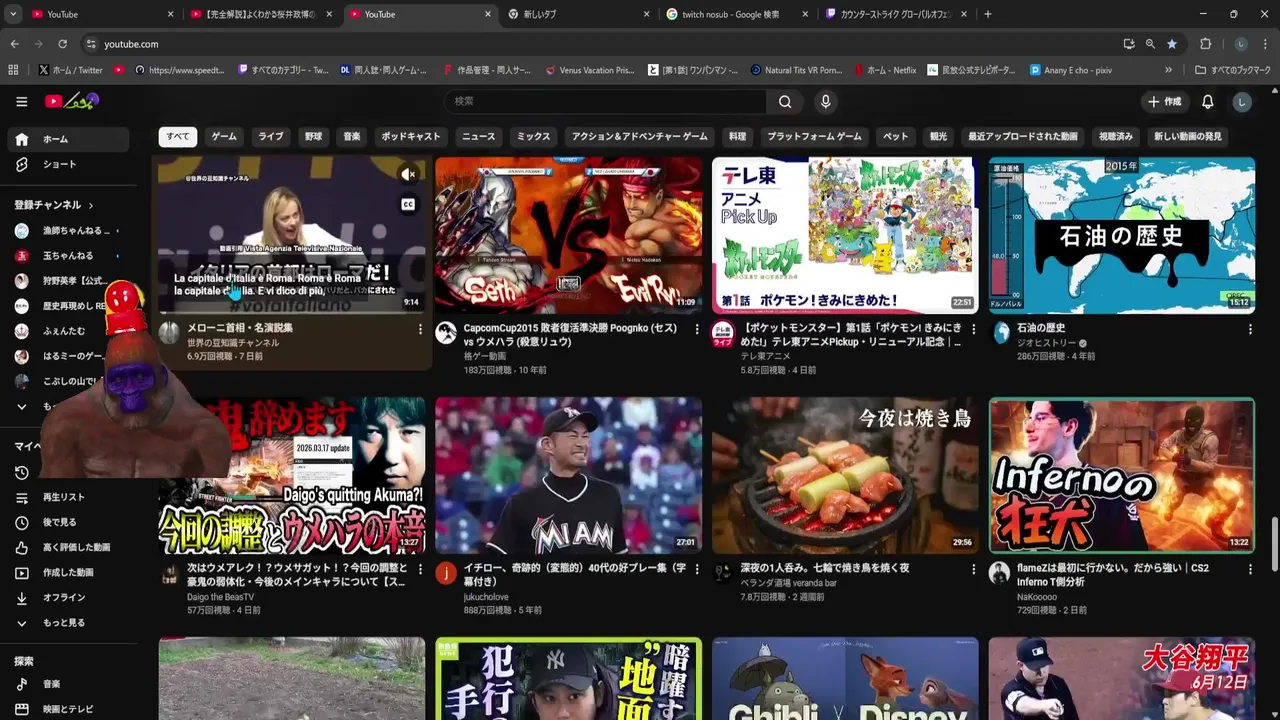Open 世界の豆知識チャンネル channel link

[233, 343]
